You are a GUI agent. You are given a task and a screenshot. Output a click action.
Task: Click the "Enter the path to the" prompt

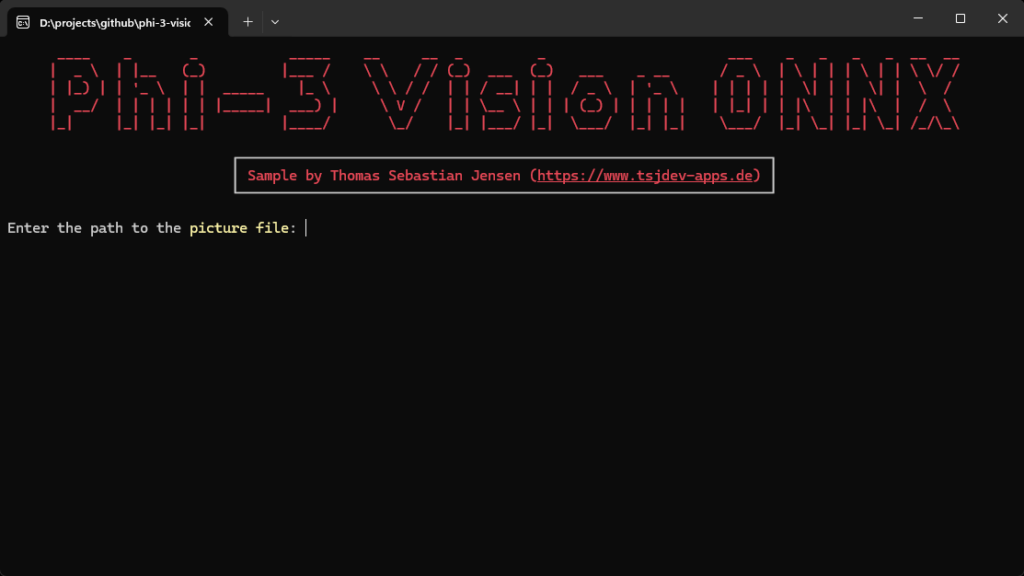94,228
